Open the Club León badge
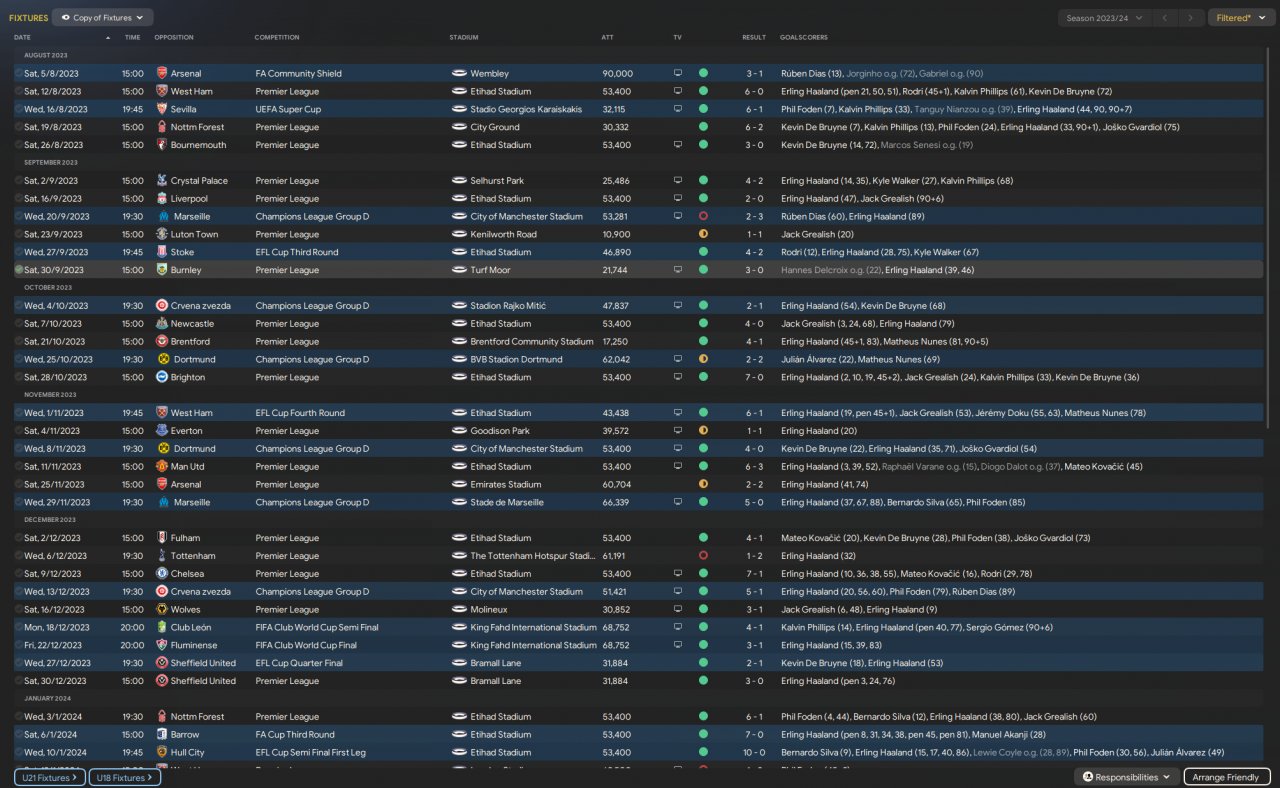 point(163,627)
